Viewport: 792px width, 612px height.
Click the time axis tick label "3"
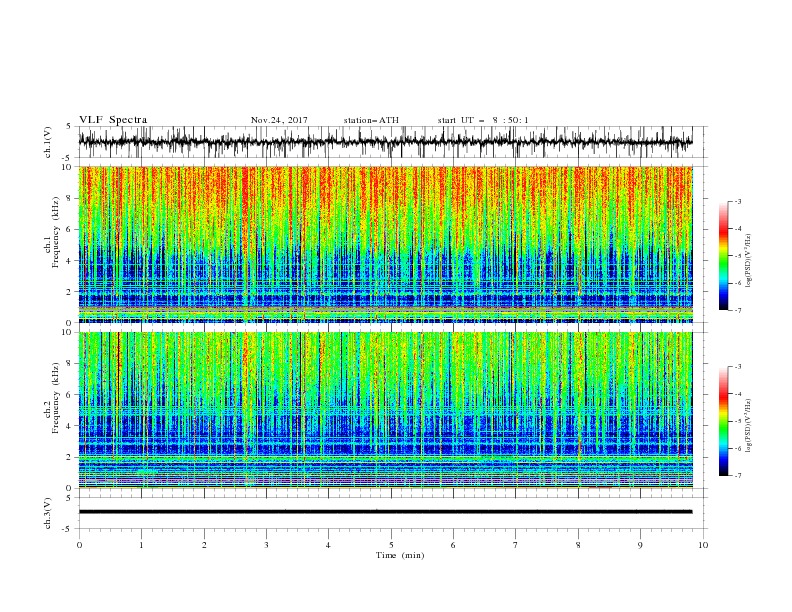click(x=266, y=545)
